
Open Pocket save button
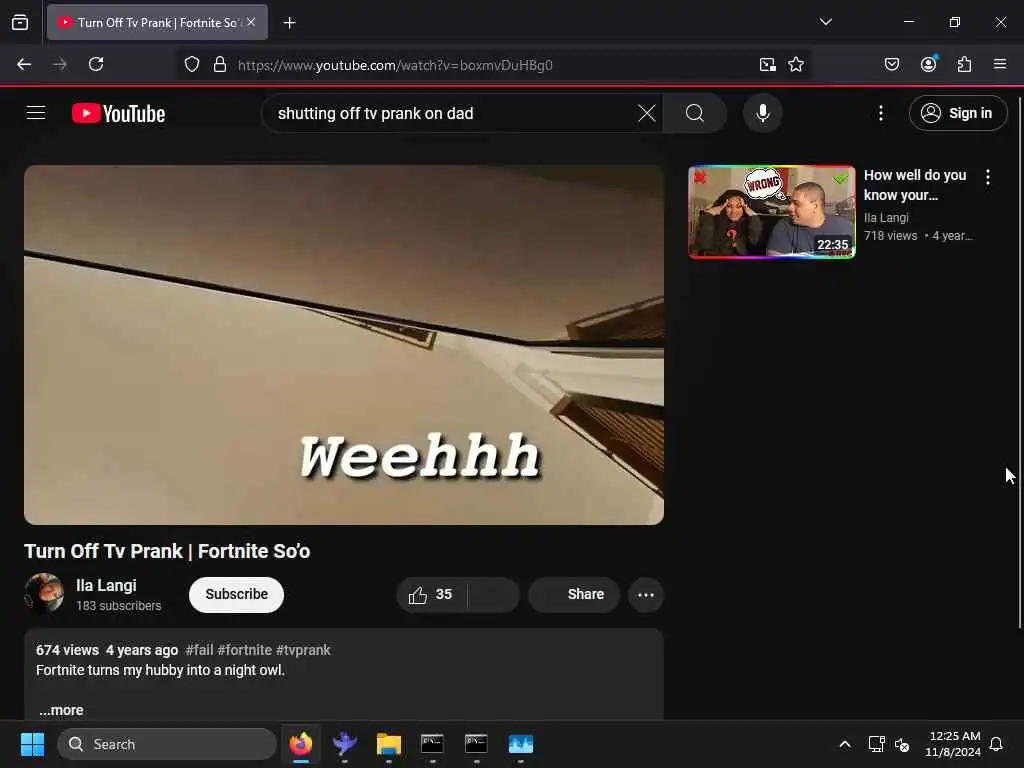tap(891, 64)
